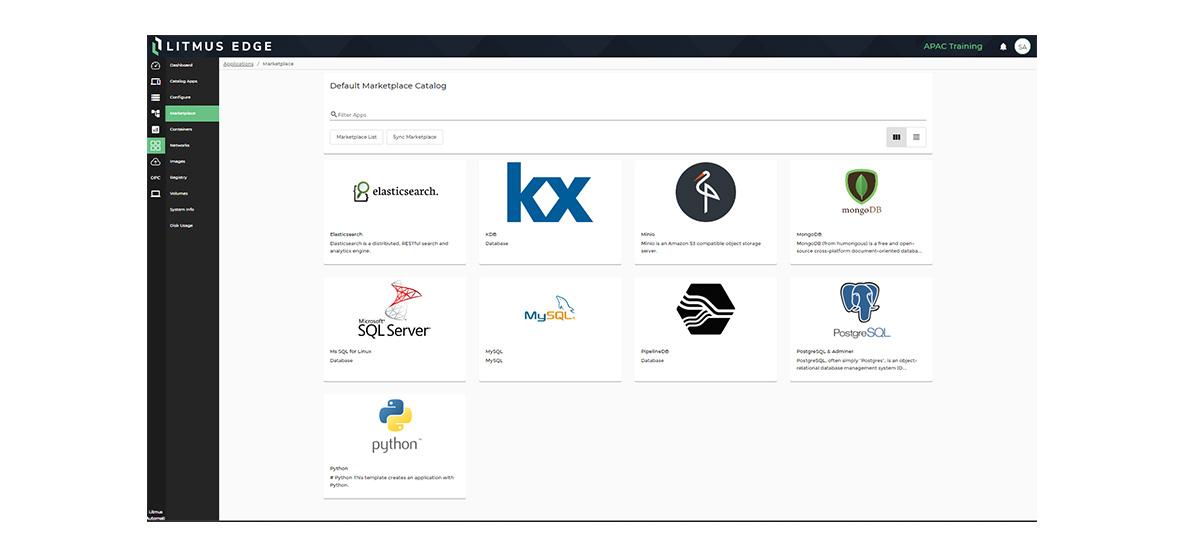Click the Applications breadcrumb link

[238, 64]
